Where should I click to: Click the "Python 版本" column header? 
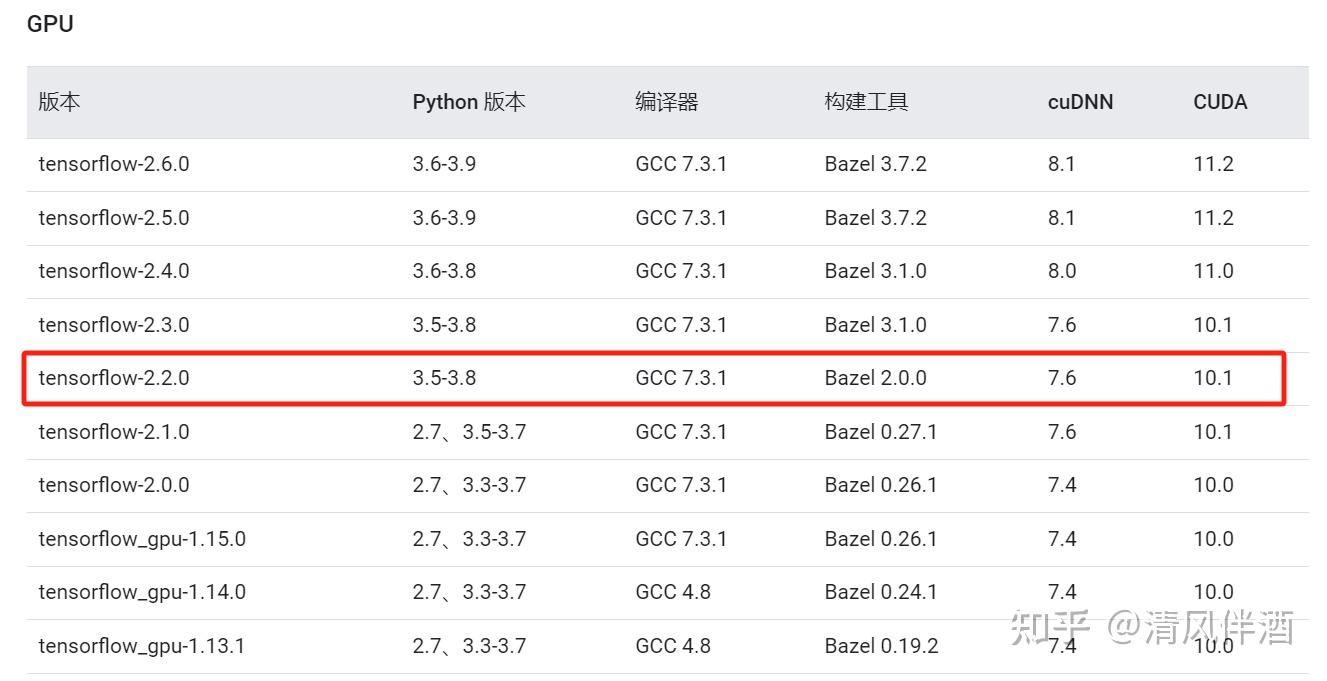(468, 102)
